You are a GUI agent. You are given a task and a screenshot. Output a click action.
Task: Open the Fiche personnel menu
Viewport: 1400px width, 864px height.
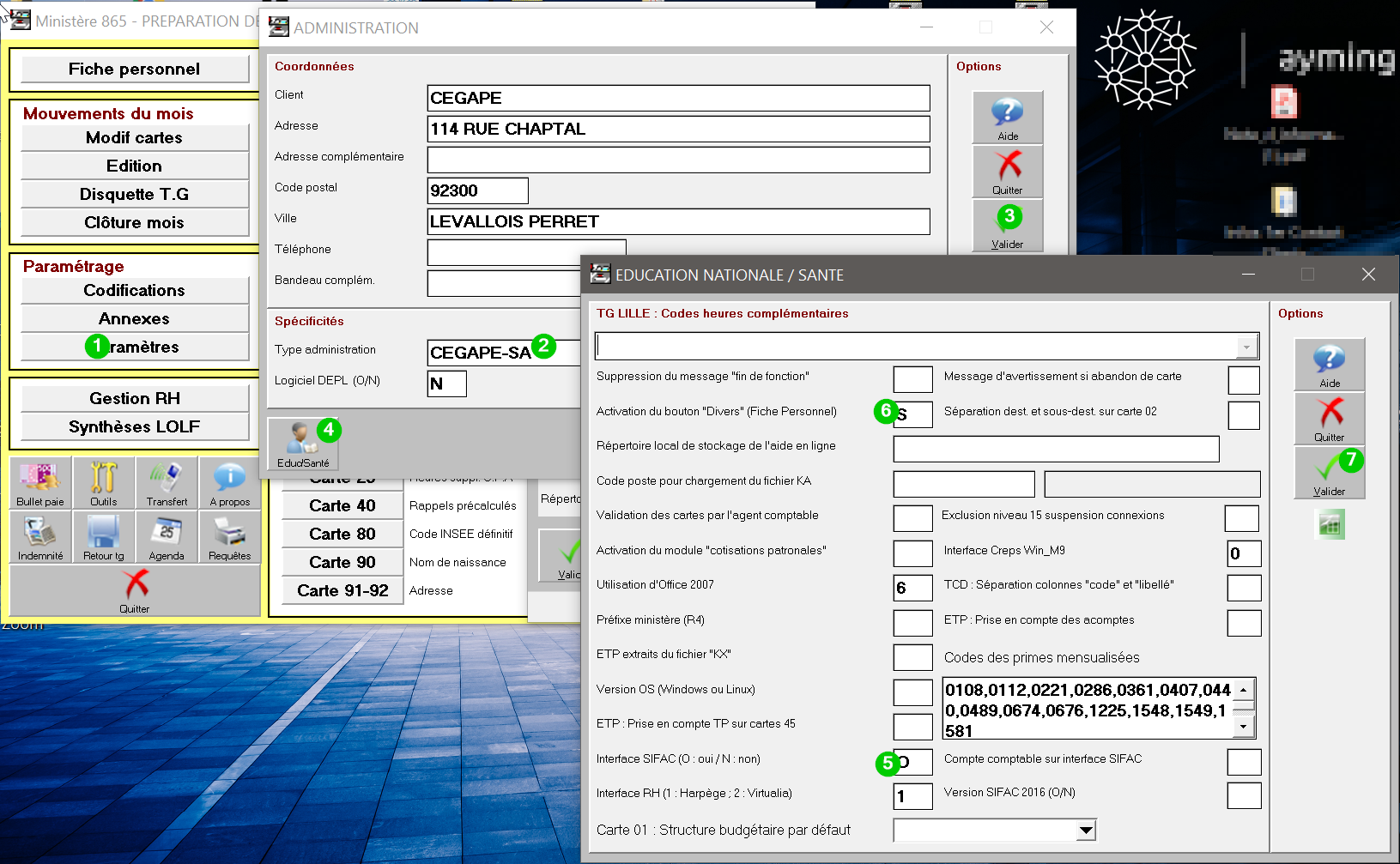[135, 69]
